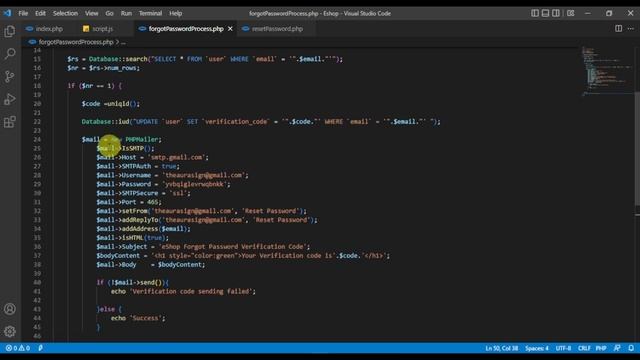Change encoding via UTF-8
The image size is (640, 360).
(563, 348)
